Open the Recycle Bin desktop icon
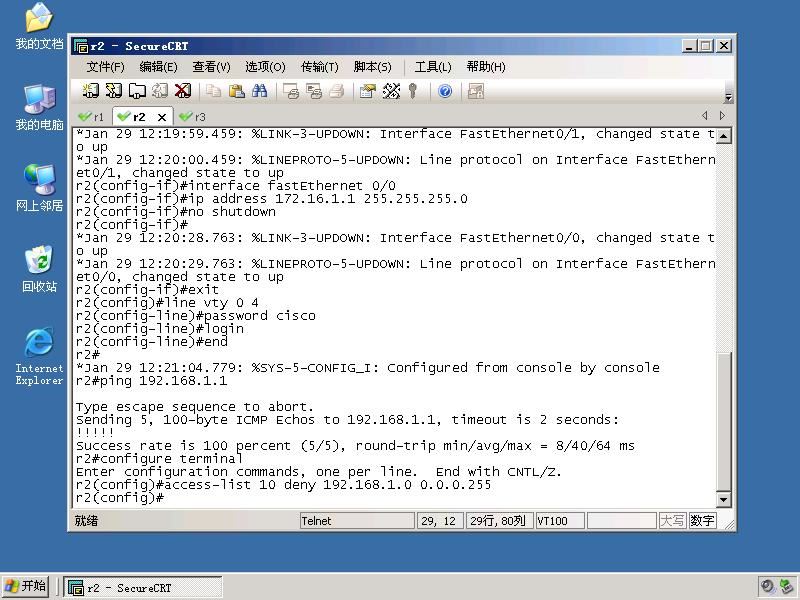The height and width of the screenshot is (600, 800). point(39,269)
